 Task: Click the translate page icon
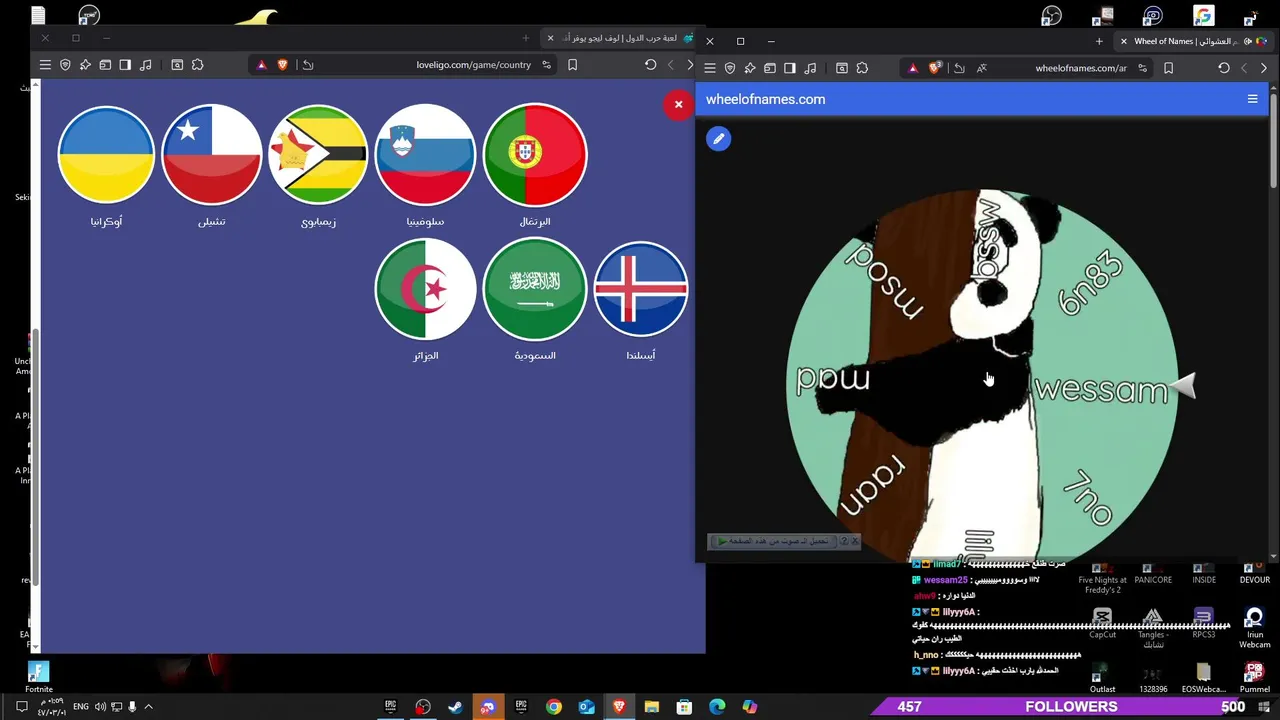981,68
